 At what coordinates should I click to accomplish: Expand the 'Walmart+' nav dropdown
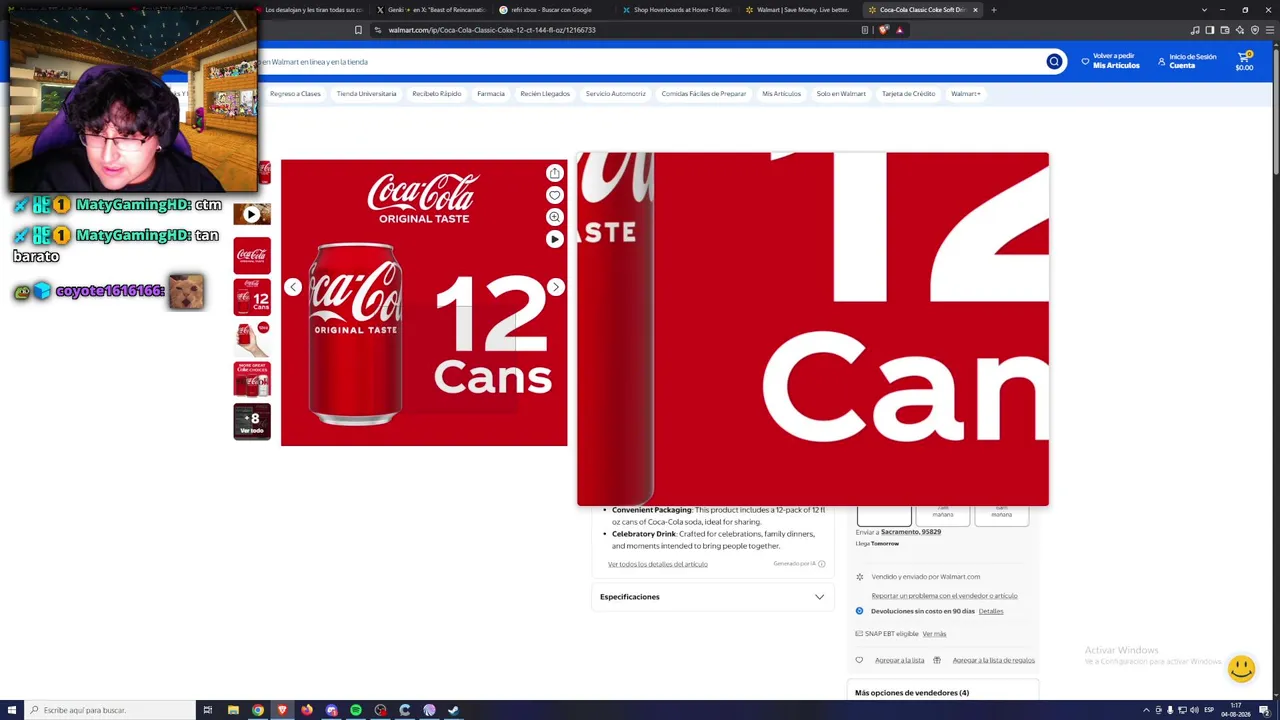pos(966,94)
